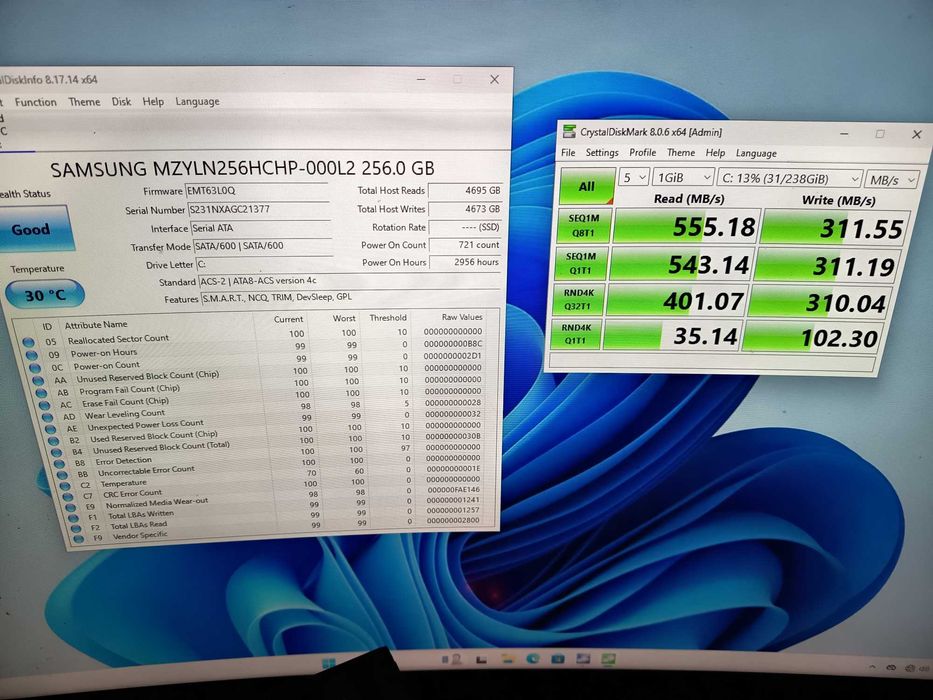Open test count dropdown showing 5
Image resolution: width=933 pixels, height=700 pixels.
pyautogui.click(x=633, y=177)
